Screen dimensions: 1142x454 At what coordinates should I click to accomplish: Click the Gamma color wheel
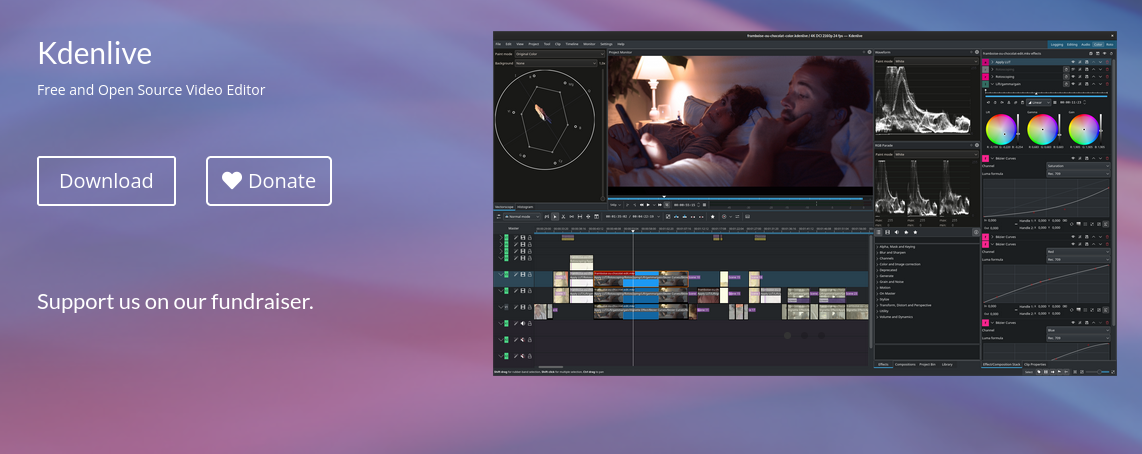coord(1042,128)
